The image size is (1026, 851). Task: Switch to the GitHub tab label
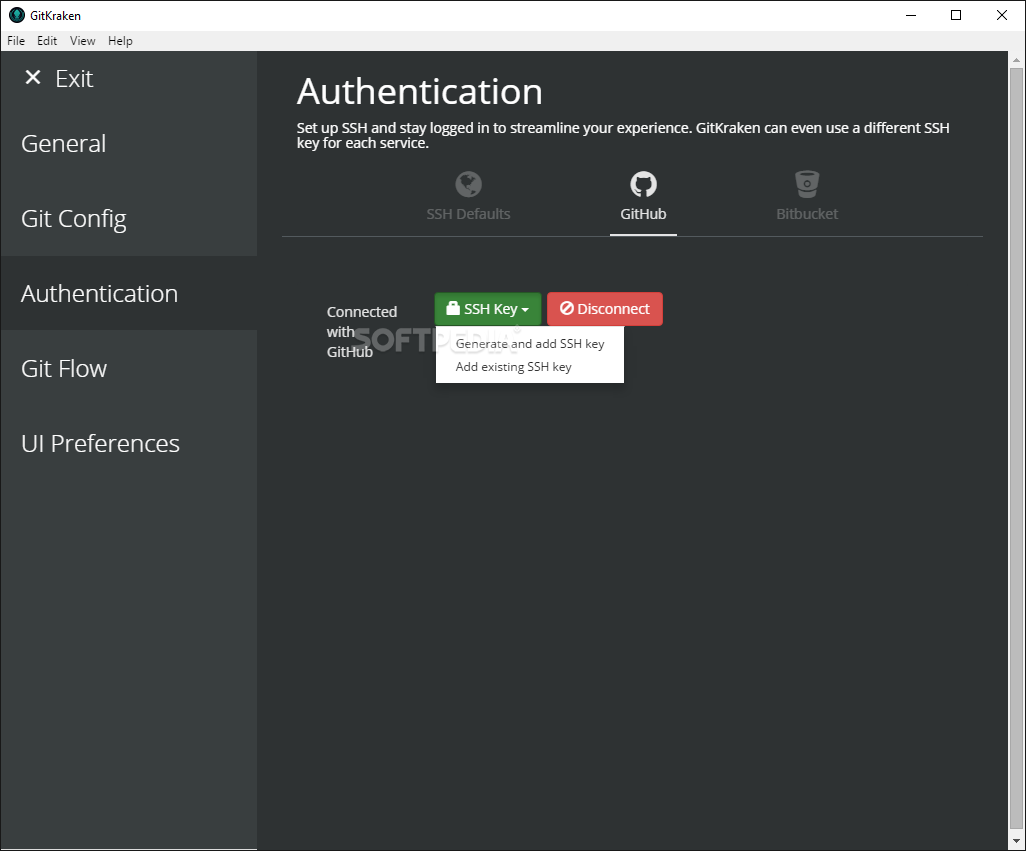click(643, 214)
